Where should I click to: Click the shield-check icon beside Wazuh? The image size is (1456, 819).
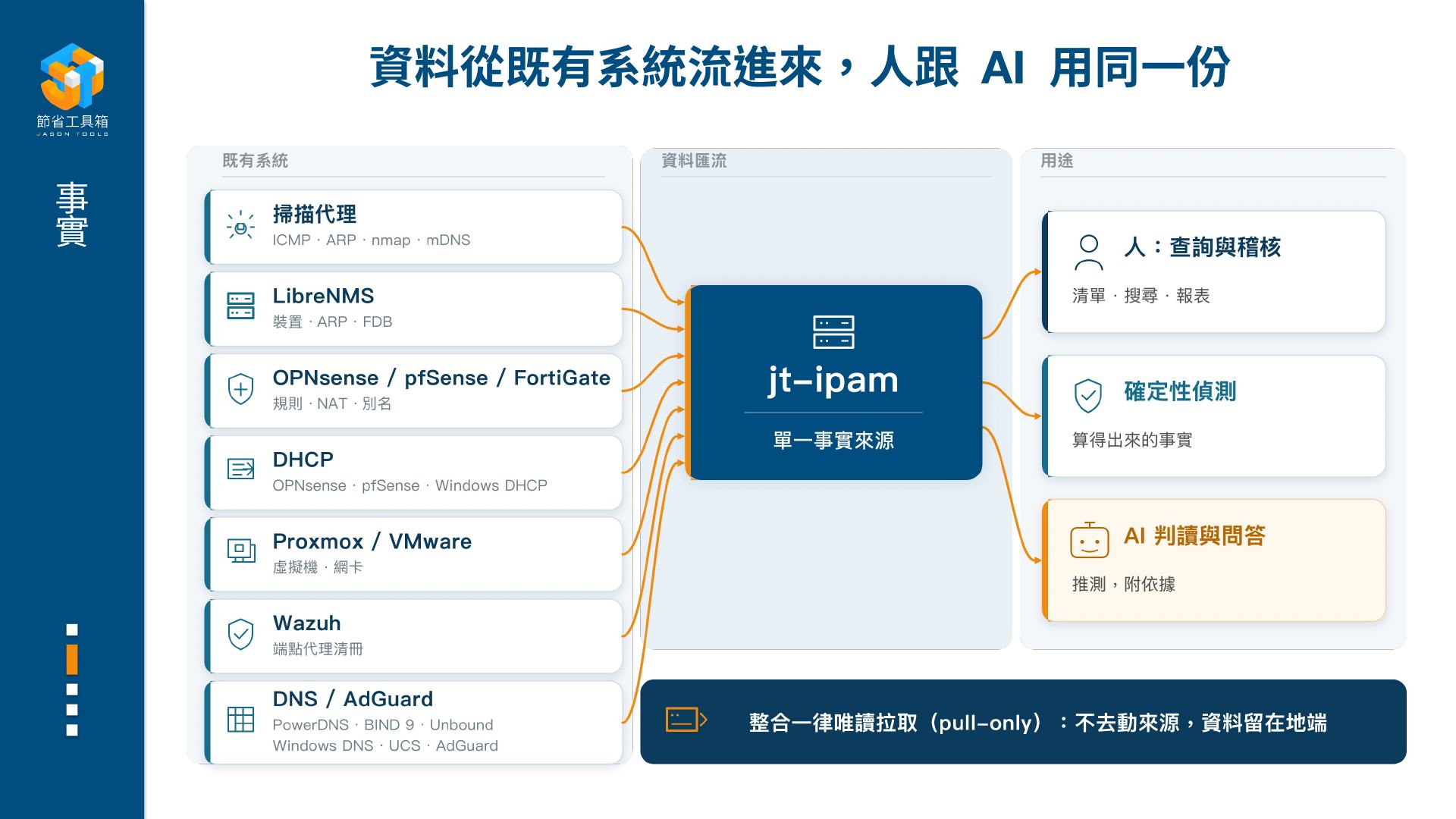coord(240,634)
